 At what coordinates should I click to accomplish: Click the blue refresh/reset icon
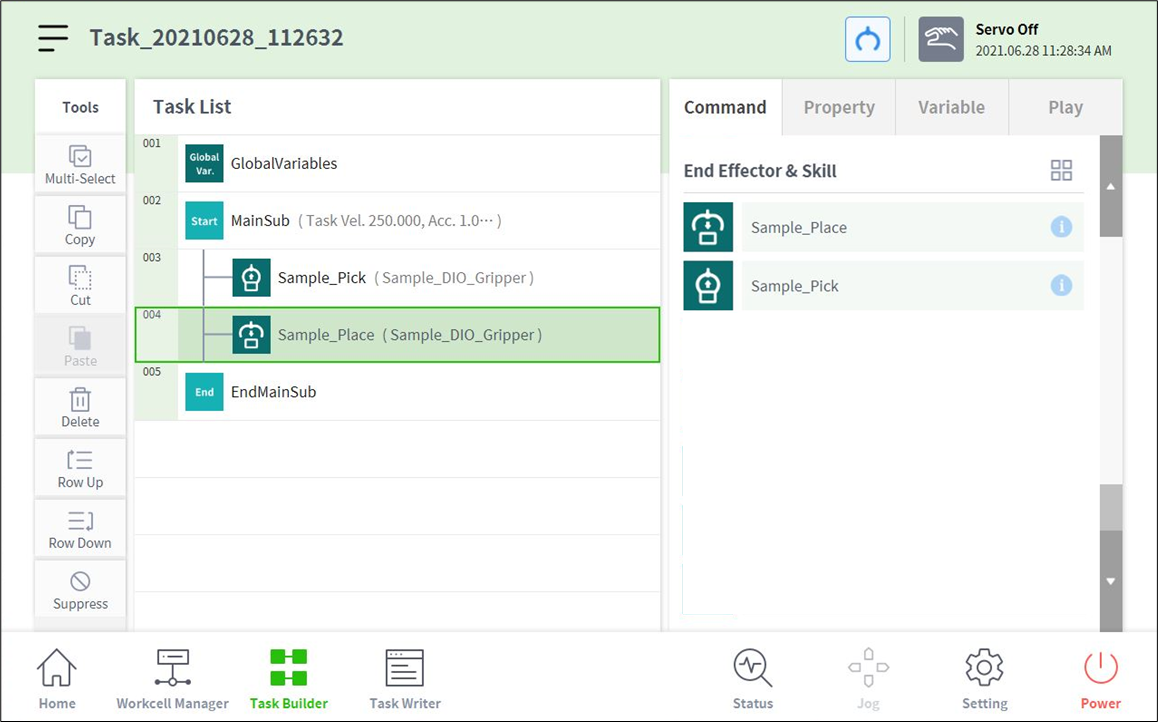[867, 40]
